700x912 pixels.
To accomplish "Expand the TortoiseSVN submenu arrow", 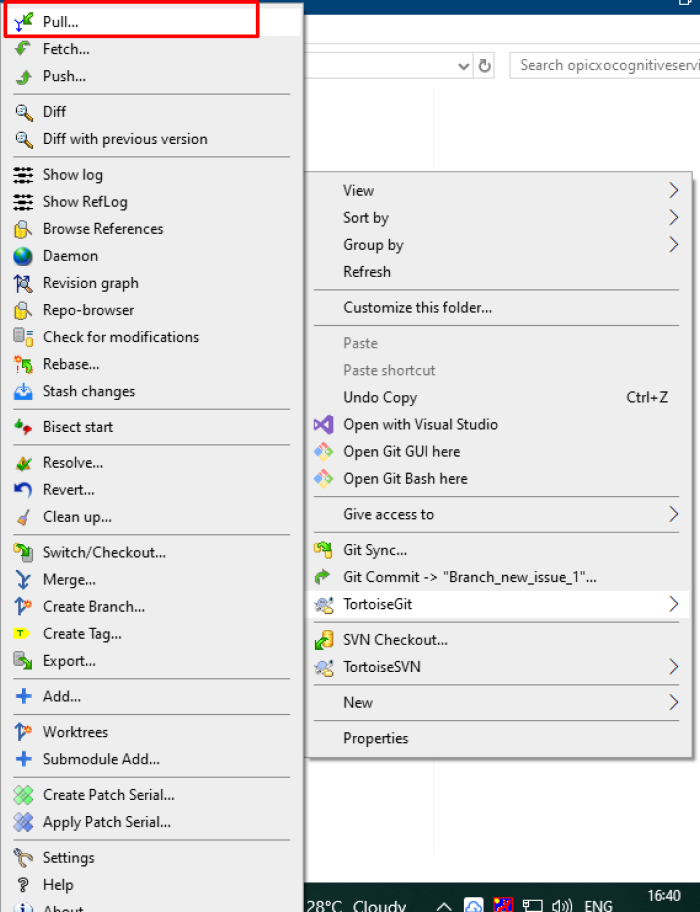I will point(673,667).
